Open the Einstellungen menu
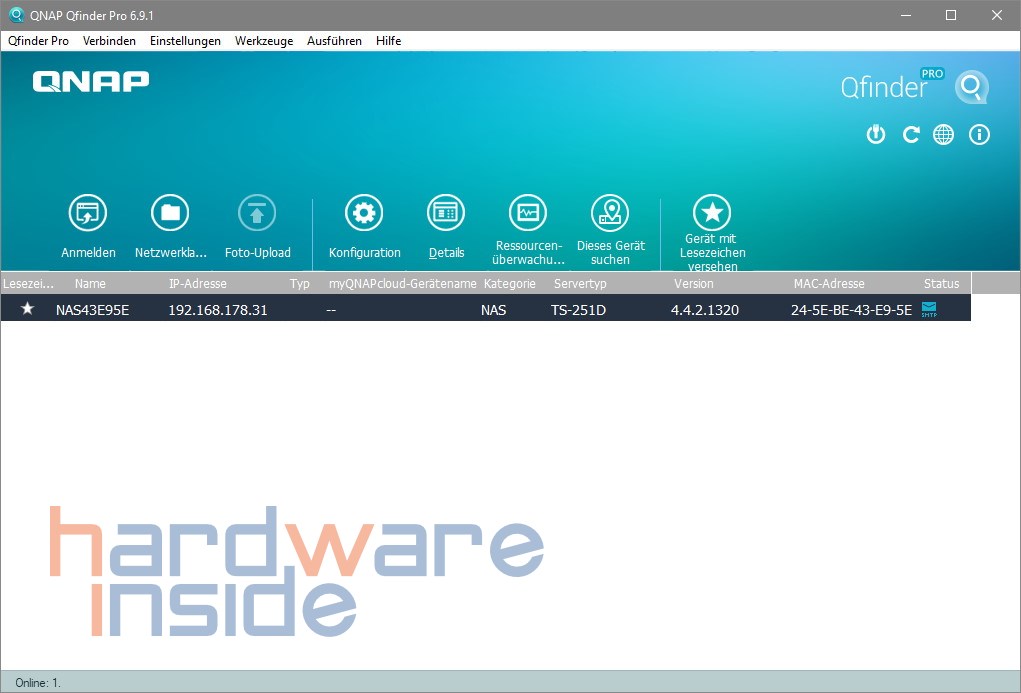Image resolution: width=1021 pixels, height=693 pixels. point(185,41)
